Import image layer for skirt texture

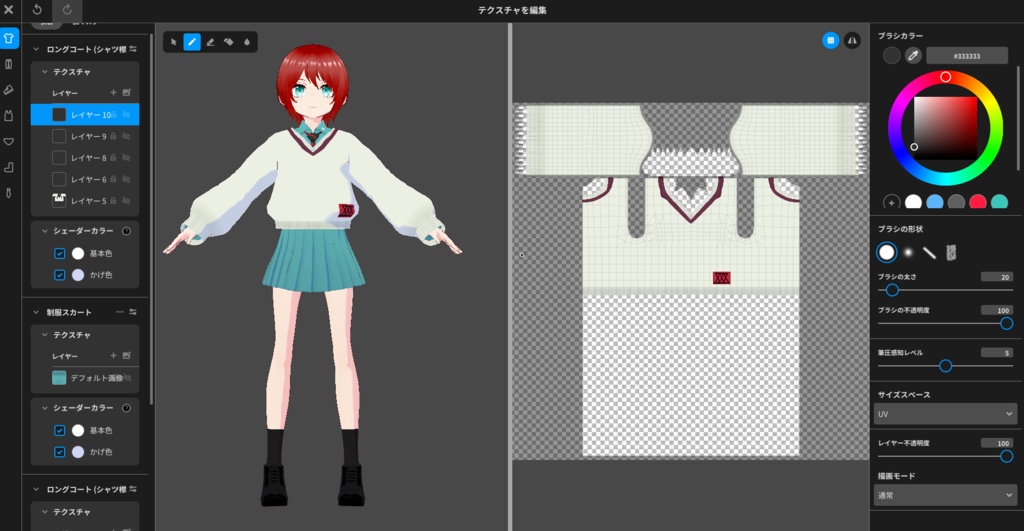[127, 355]
